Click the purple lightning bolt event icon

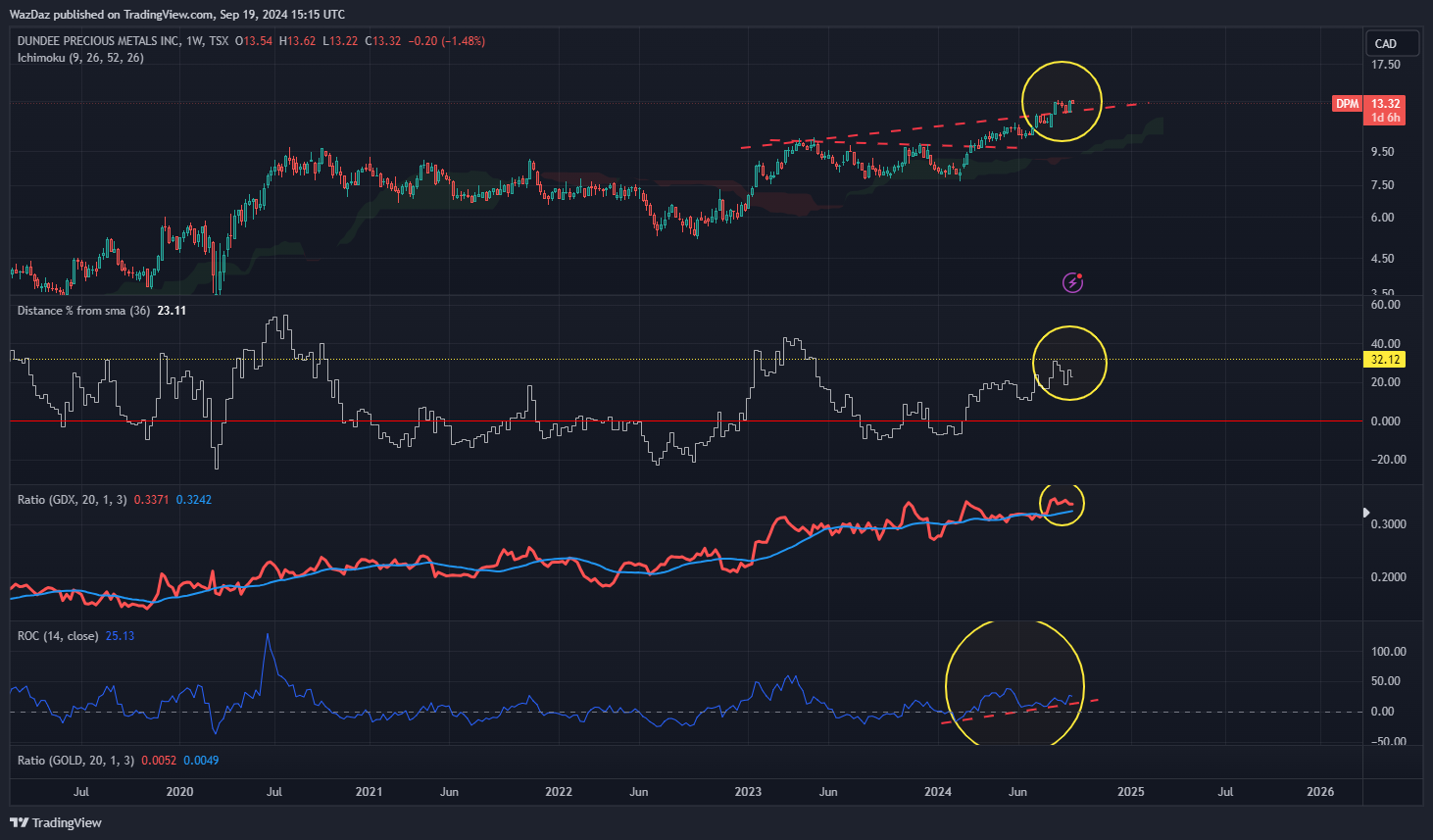click(x=1073, y=283)
